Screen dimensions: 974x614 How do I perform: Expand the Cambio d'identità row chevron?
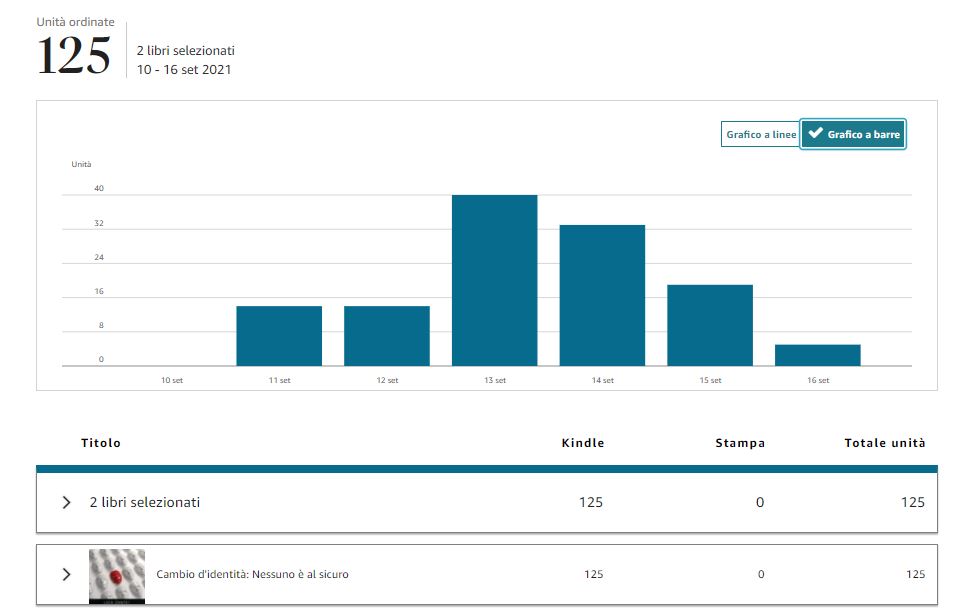(x=67, y=574)
